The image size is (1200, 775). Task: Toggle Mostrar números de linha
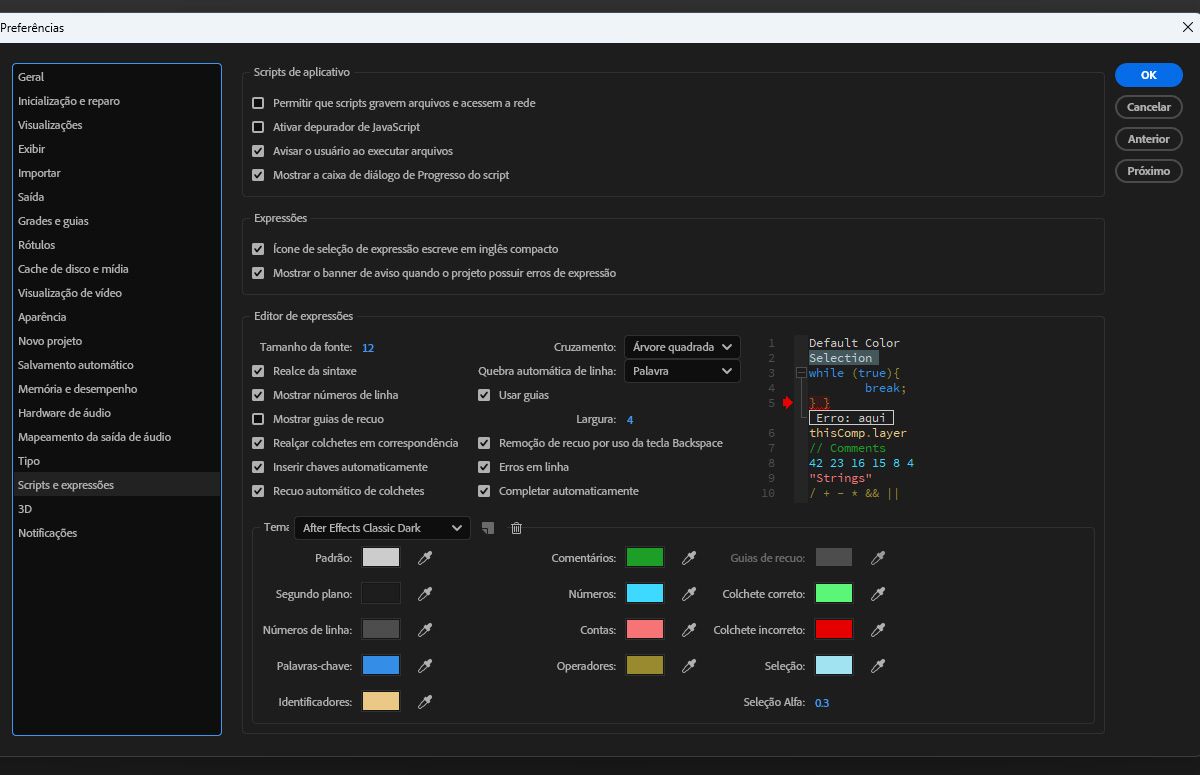coord(258,395)
